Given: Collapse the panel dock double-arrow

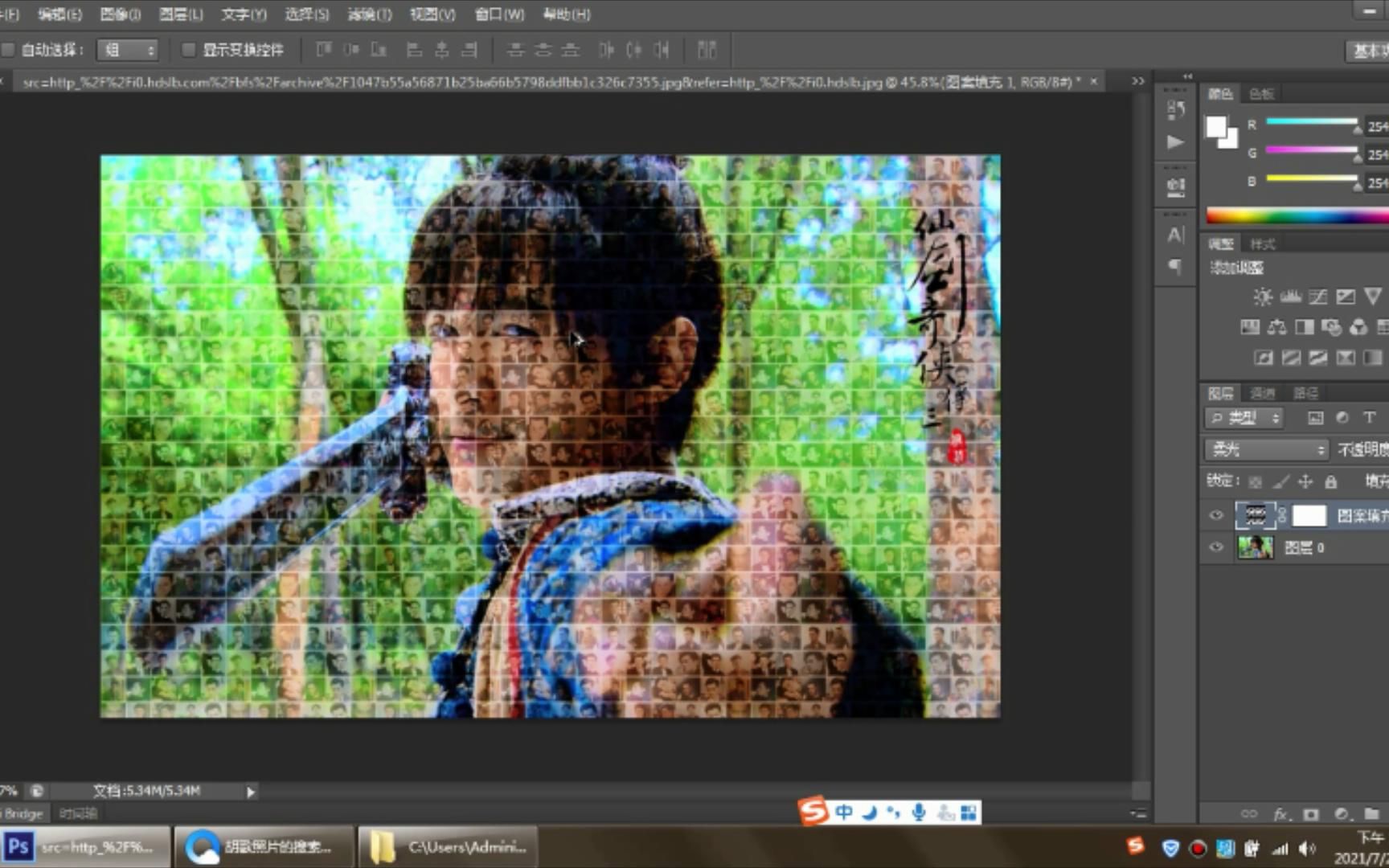Looking at the screenshot, I should click(1187, 76).
